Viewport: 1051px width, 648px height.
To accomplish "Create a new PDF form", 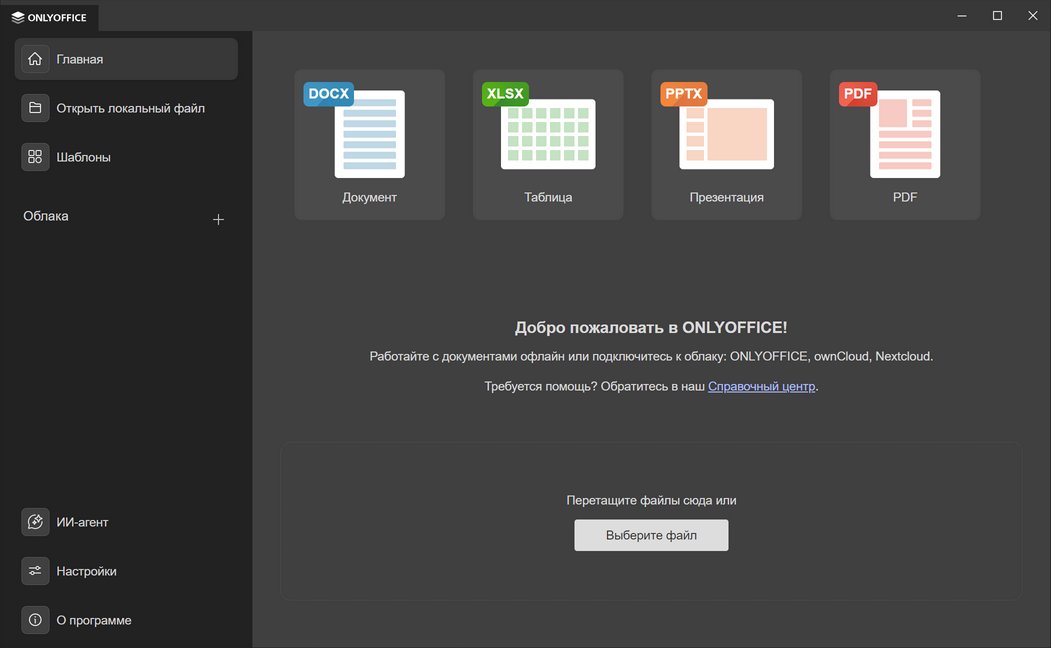I will (x=904, y=144).
